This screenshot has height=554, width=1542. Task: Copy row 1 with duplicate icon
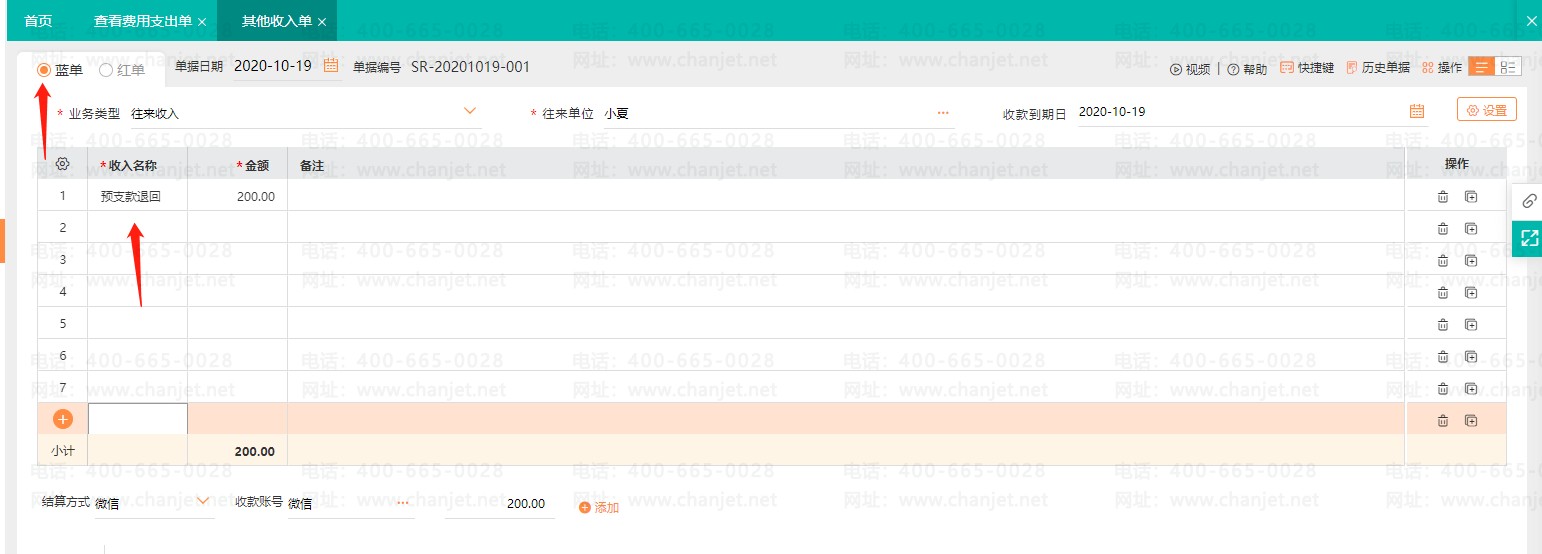coord(1471,197)
